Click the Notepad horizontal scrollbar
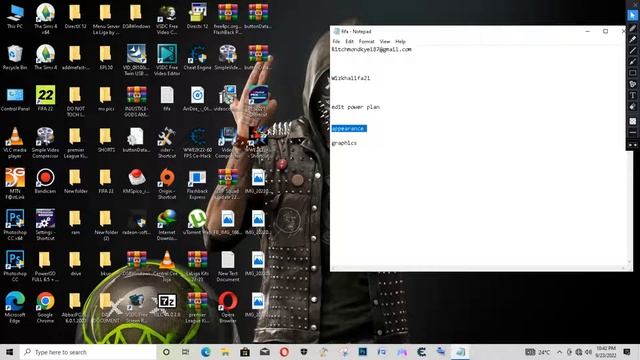This screenshot has height=360, width=640. pyautogui.click(x=478, y=268)
